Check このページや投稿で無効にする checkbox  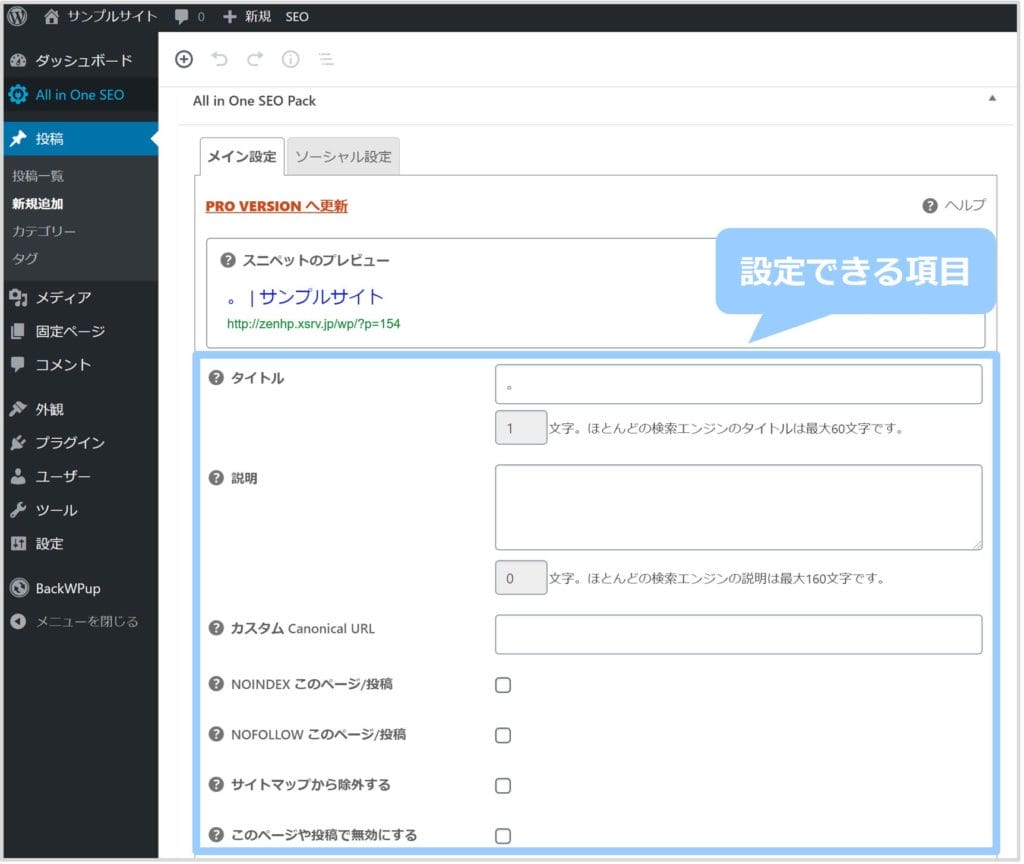504,838
